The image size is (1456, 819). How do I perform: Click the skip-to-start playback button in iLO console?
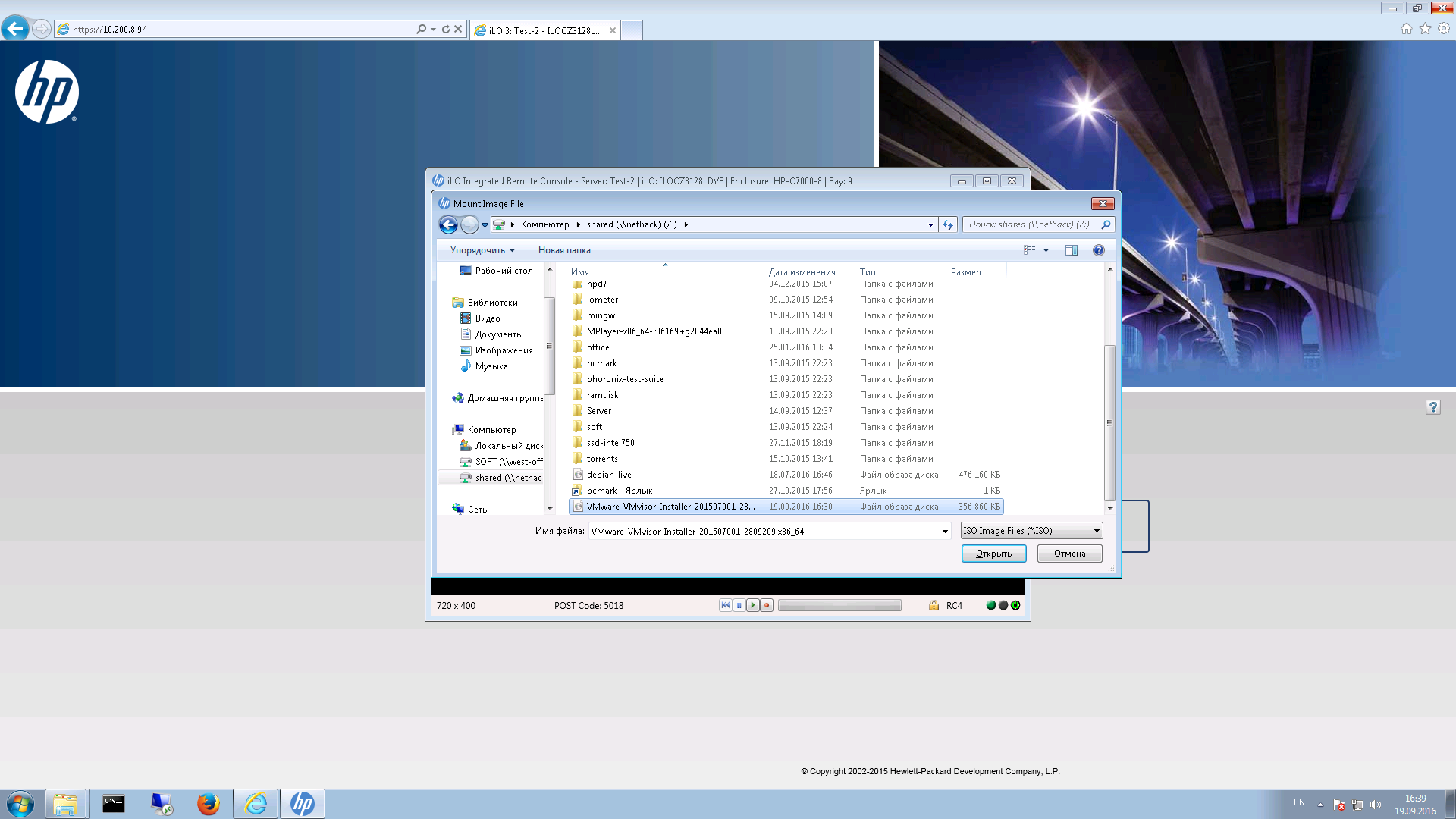point(726,605)
